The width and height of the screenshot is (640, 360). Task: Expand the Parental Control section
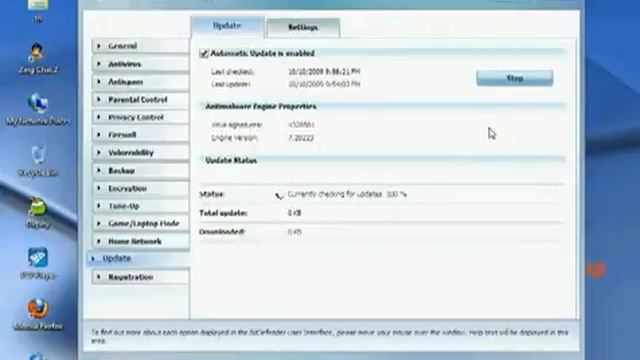click(141, 100)
